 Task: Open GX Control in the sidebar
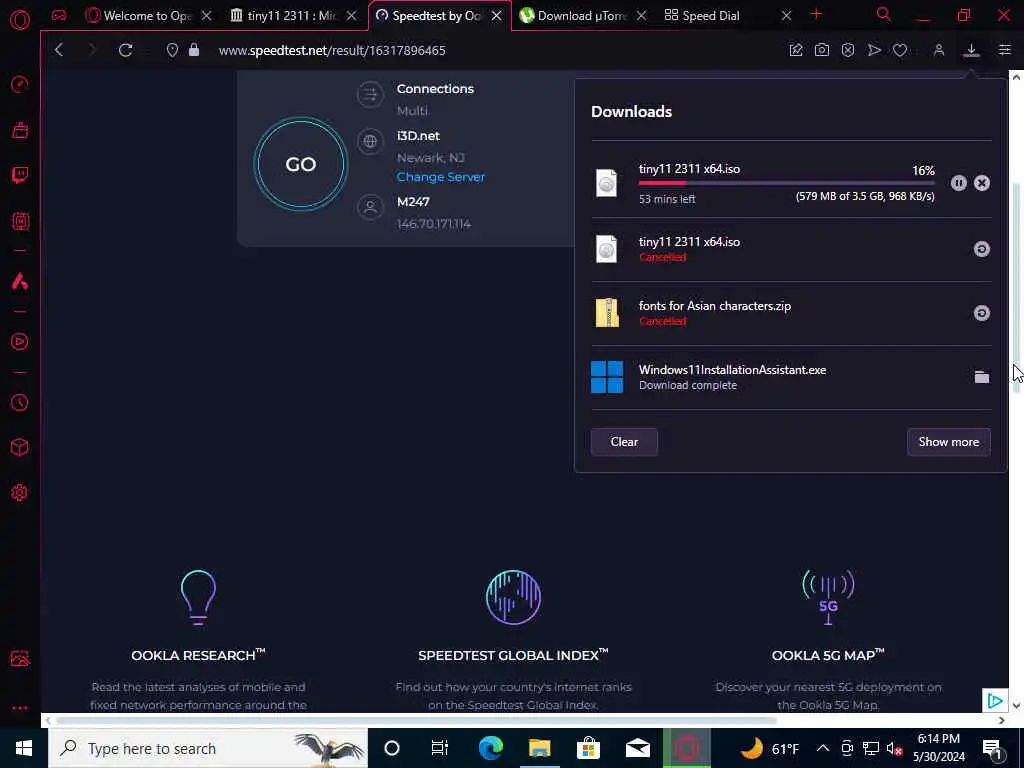[x=20, y=84]
